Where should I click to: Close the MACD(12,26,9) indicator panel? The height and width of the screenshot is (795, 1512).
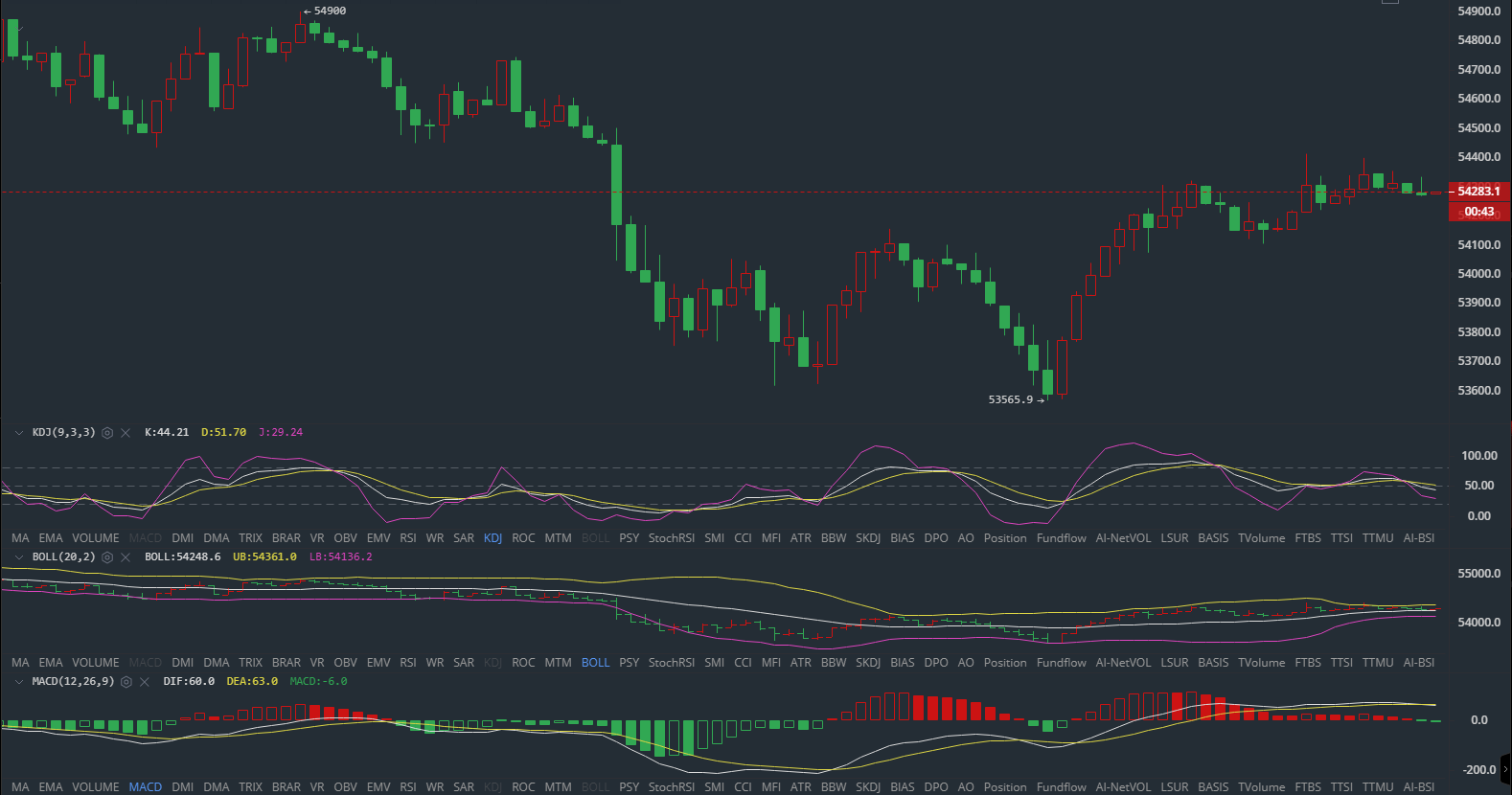145,682
